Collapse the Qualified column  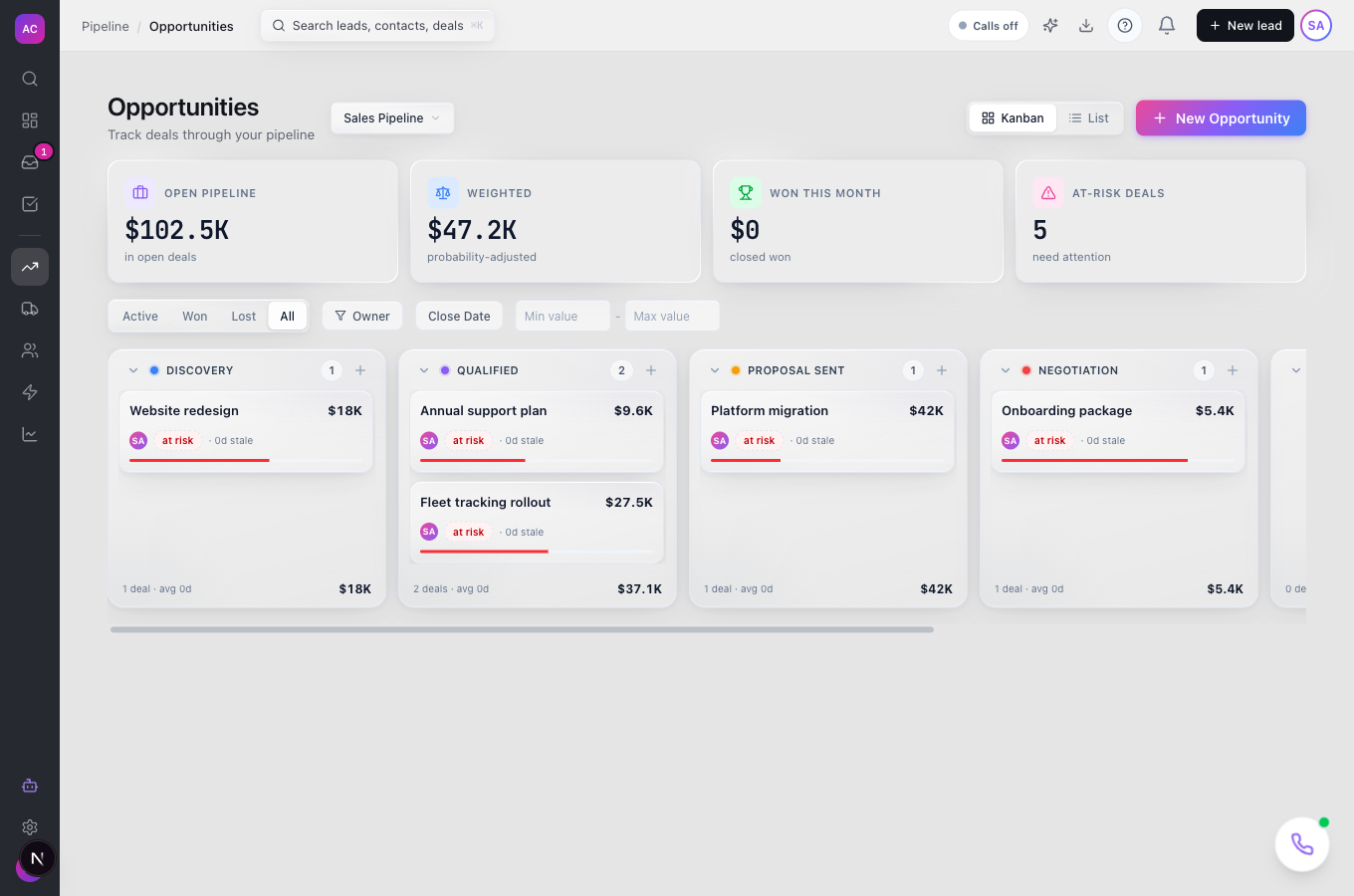[424, 370]
